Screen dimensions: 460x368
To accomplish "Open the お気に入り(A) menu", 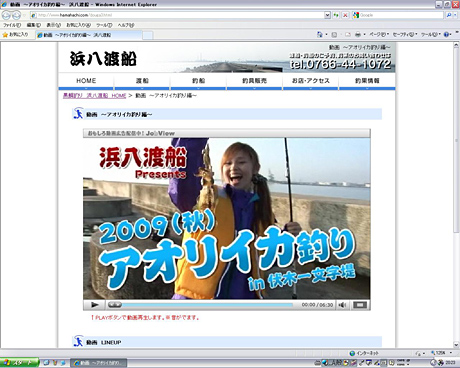I will (78, 25).
